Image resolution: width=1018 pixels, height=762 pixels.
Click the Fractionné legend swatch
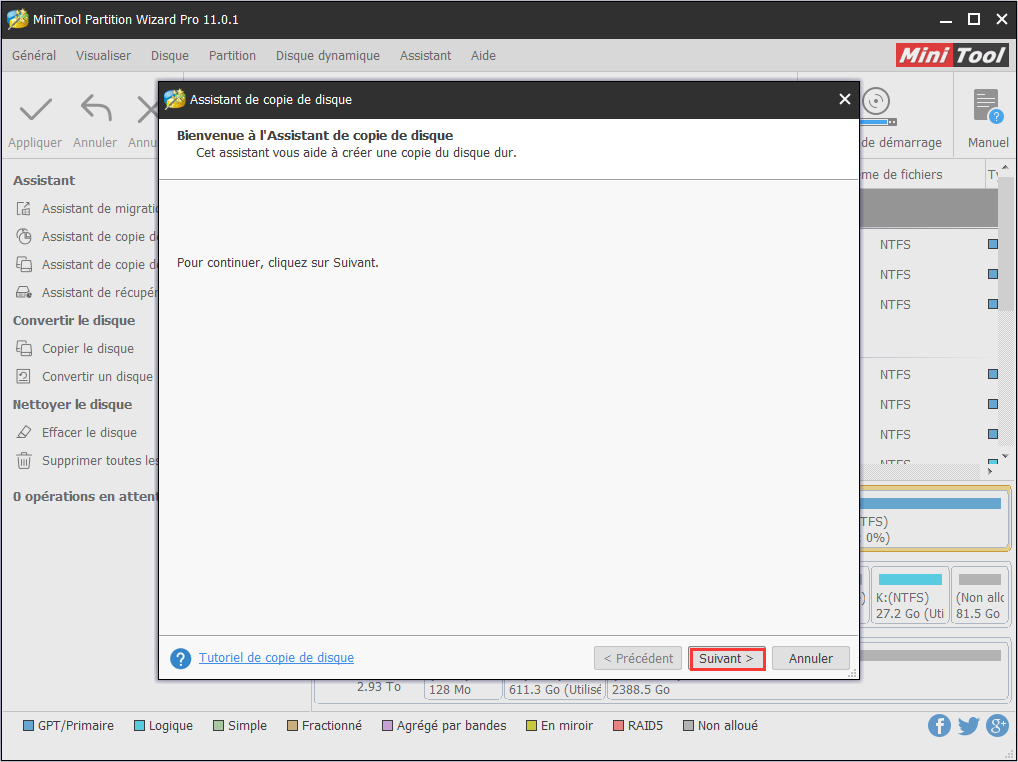coord(292,726)
